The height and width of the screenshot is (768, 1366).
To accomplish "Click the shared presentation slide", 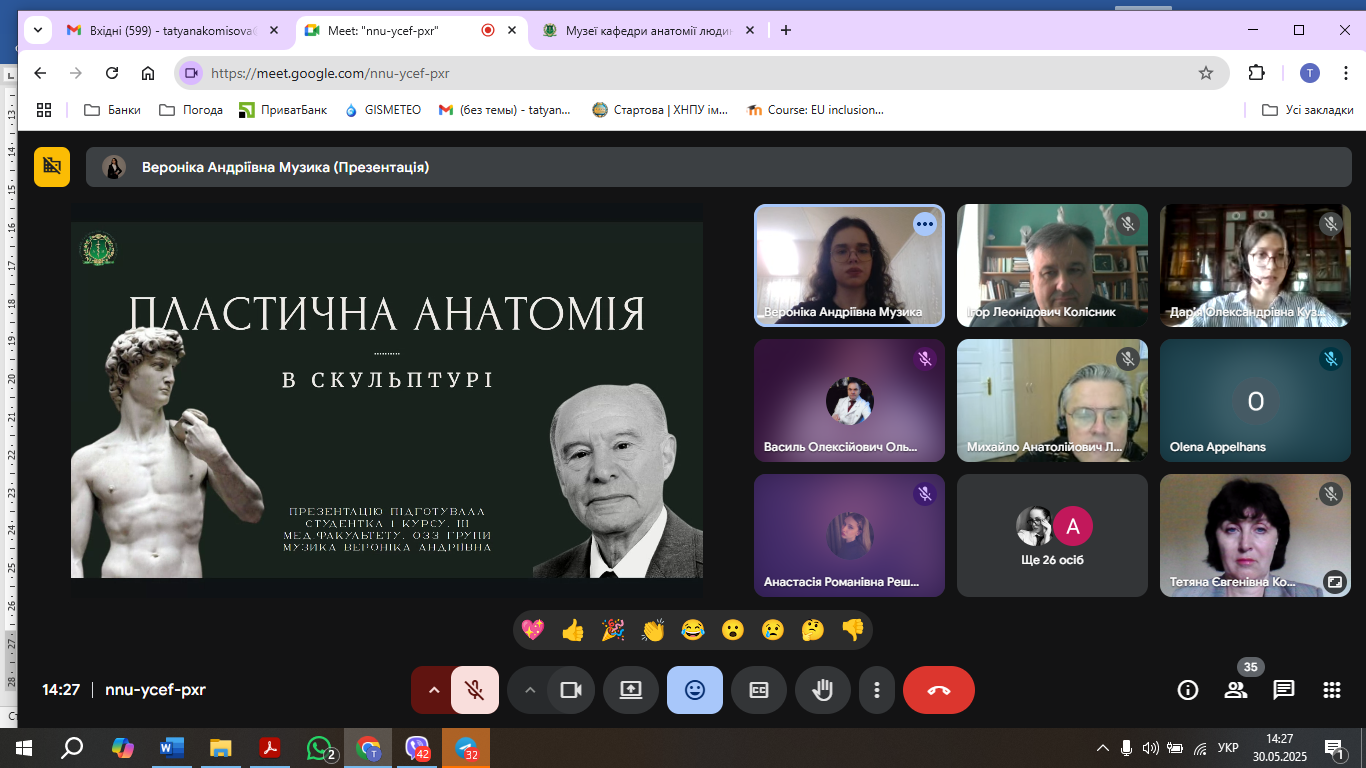I will [x=387, y=400].
